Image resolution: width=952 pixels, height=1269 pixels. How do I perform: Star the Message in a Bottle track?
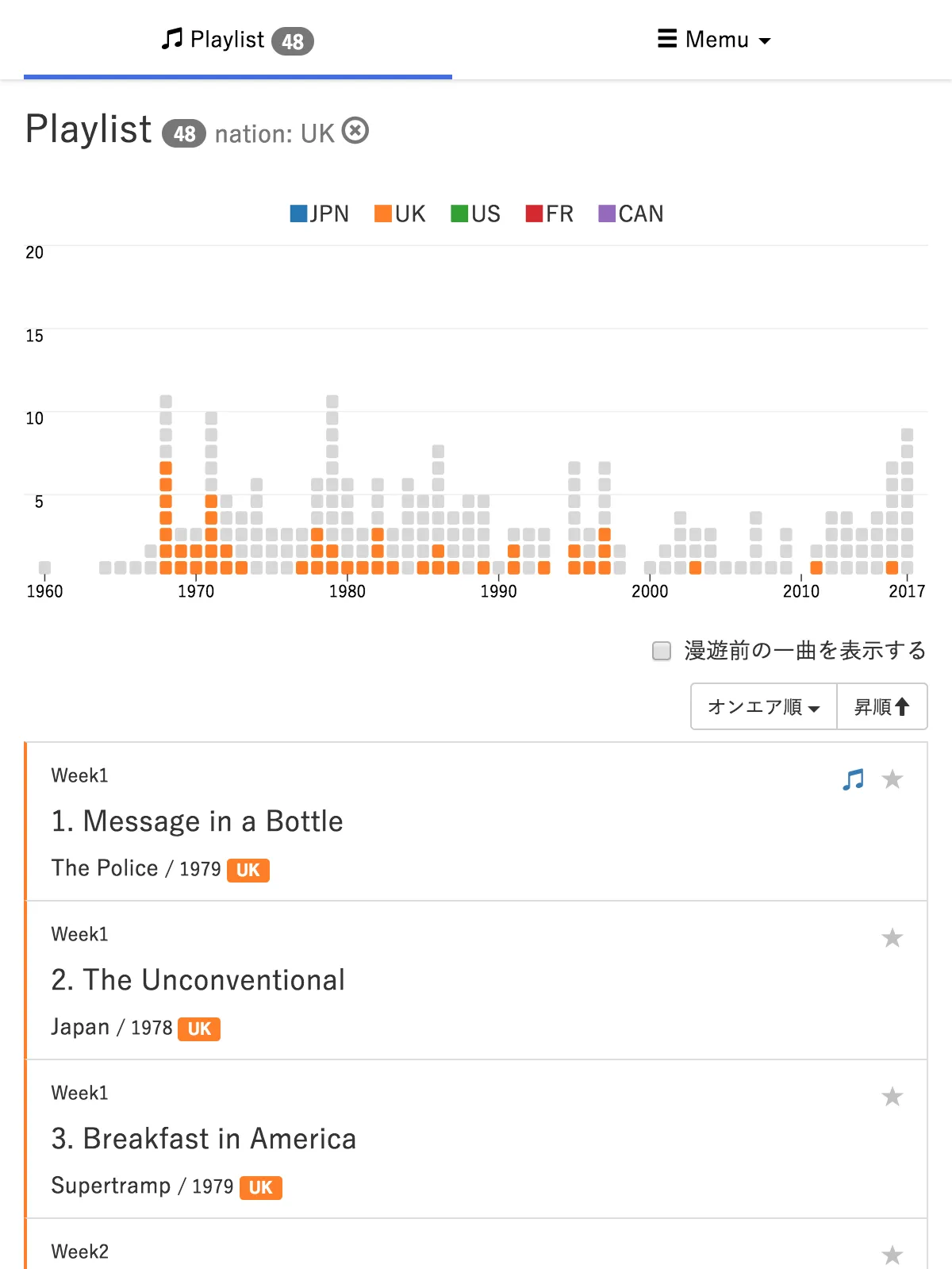[892, 779]
